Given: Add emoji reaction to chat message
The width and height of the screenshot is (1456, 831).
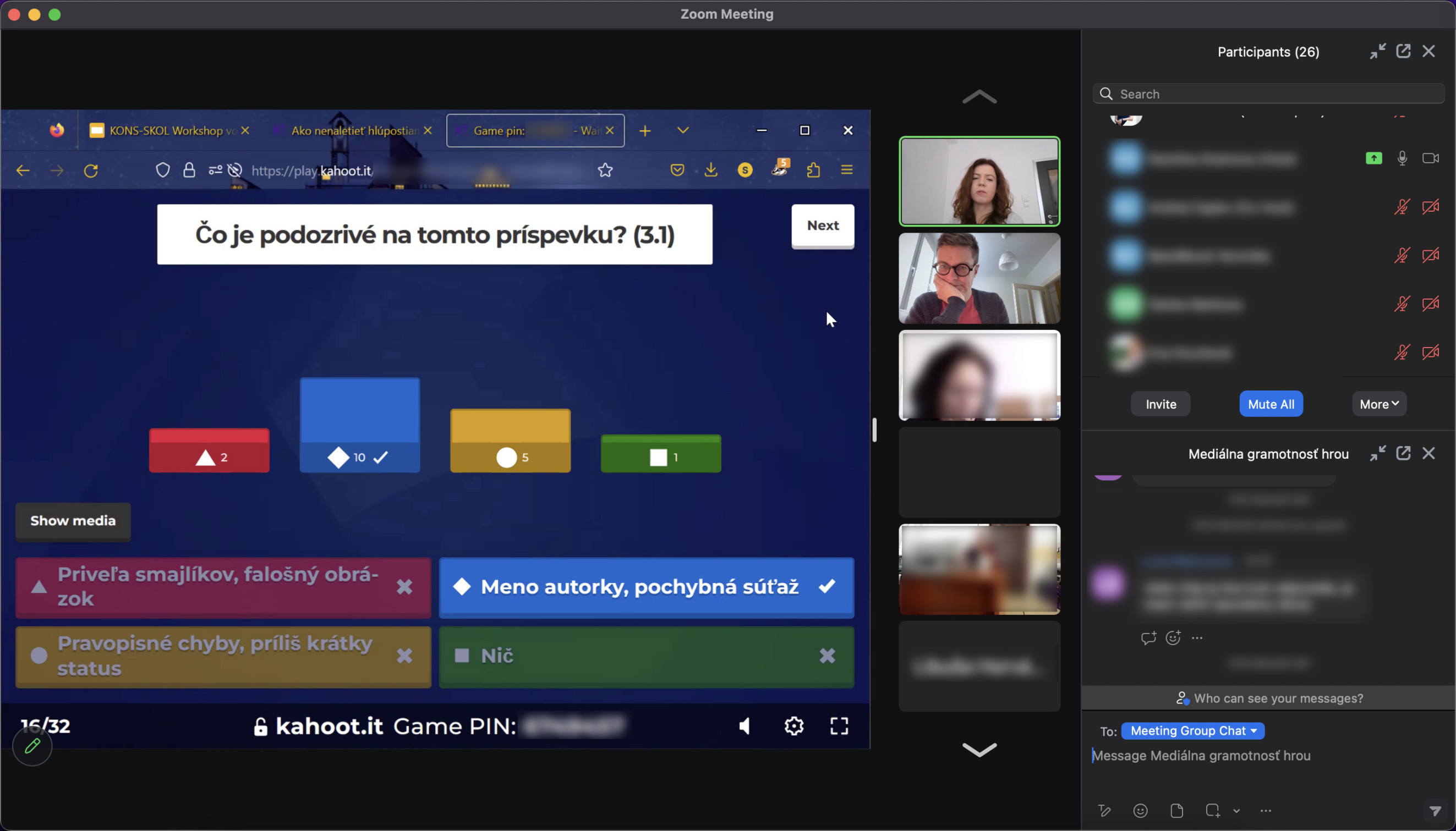Looking at the screenshot, I should click(1173, 637).
